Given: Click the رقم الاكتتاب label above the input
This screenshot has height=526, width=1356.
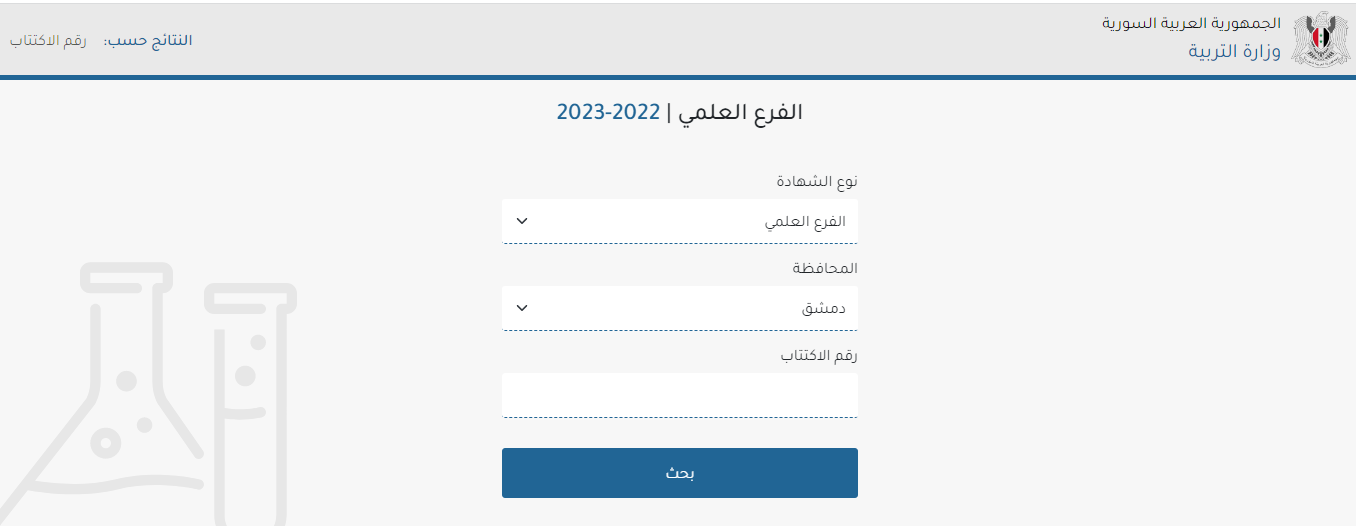Looking at the screenshot, I should click(819, 355).
